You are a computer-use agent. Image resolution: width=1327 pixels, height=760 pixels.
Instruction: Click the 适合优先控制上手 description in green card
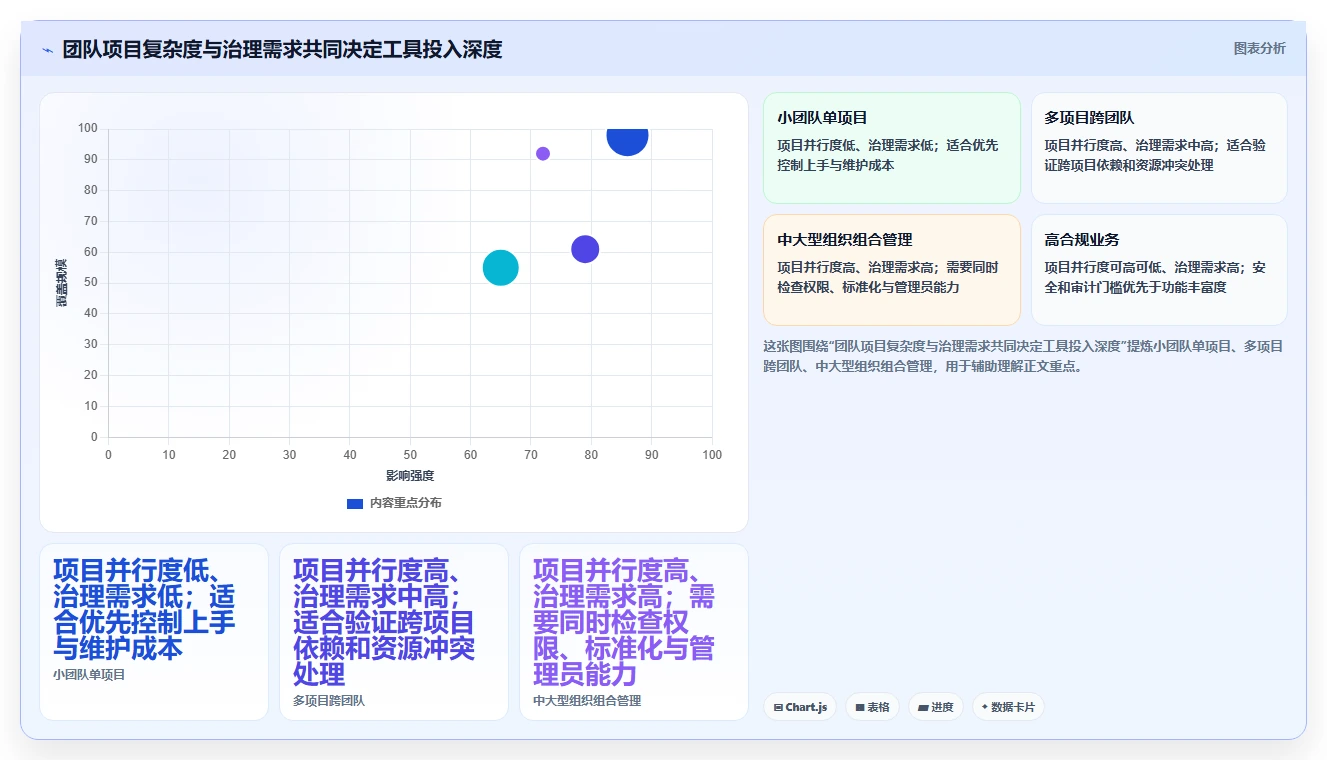tap(887, 155)
